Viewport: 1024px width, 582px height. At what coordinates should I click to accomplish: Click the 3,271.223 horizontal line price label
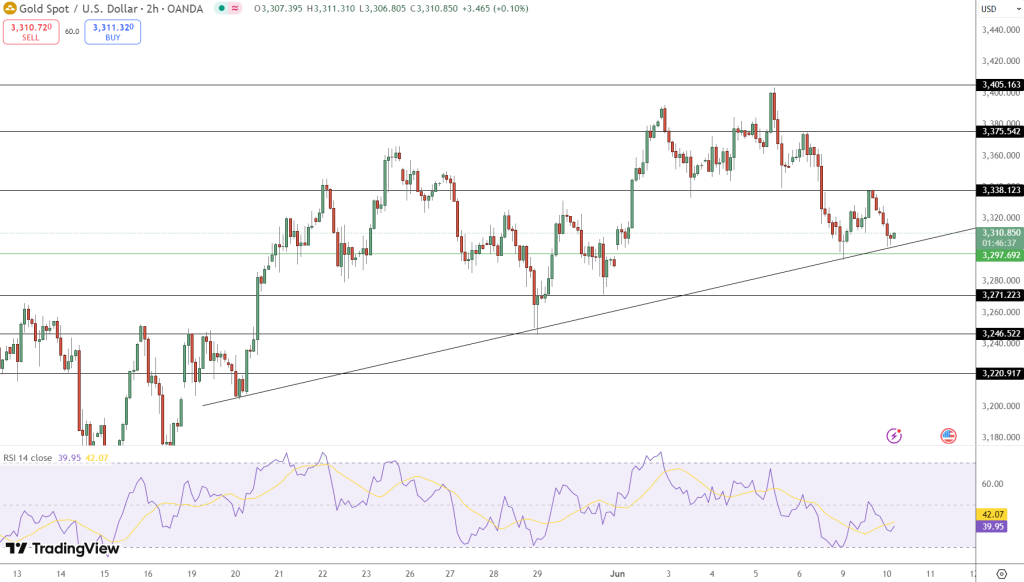point(1000,295)
